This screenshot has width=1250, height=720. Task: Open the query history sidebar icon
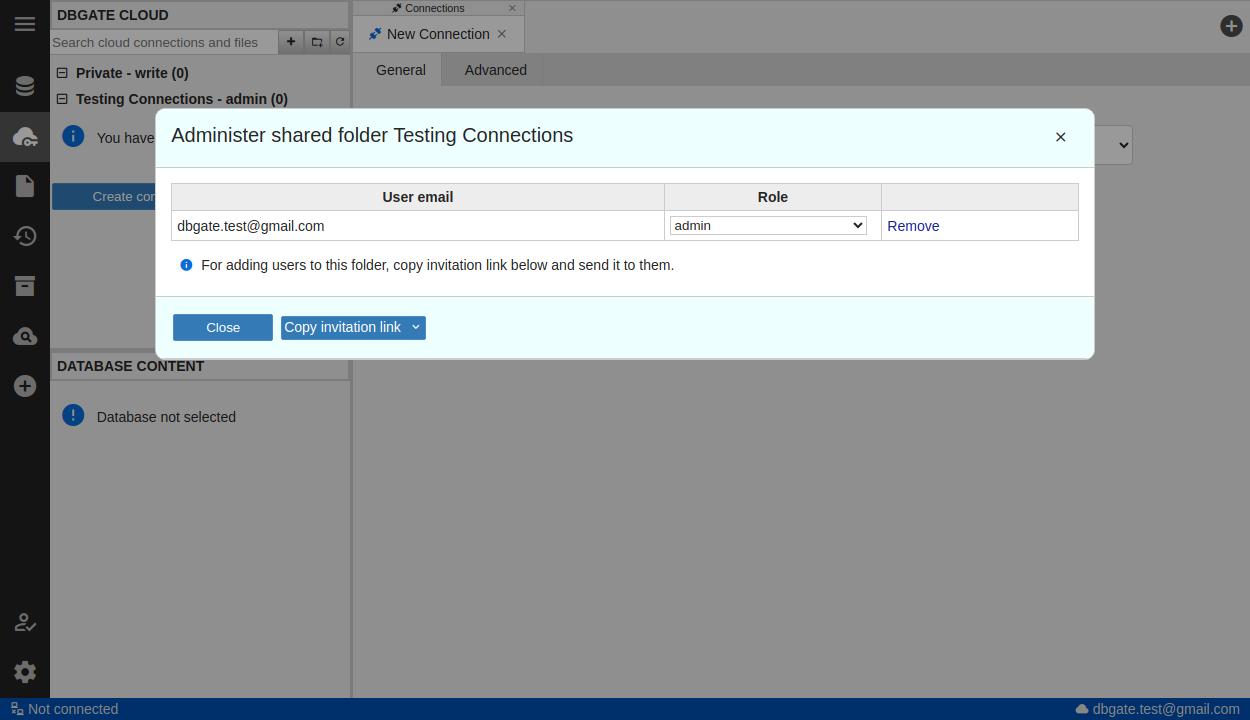point(25,236)
